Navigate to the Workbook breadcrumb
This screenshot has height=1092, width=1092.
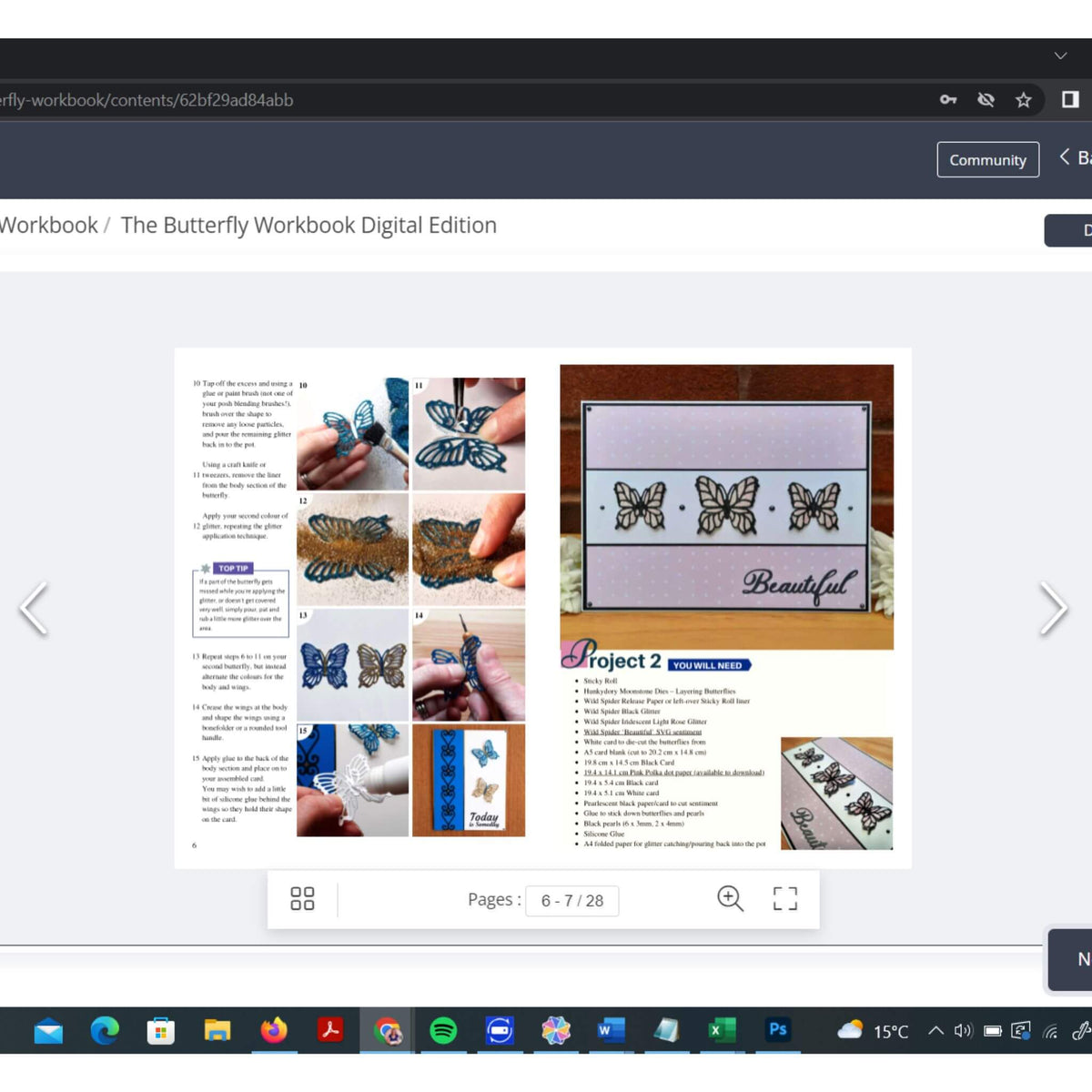point(50,225)
